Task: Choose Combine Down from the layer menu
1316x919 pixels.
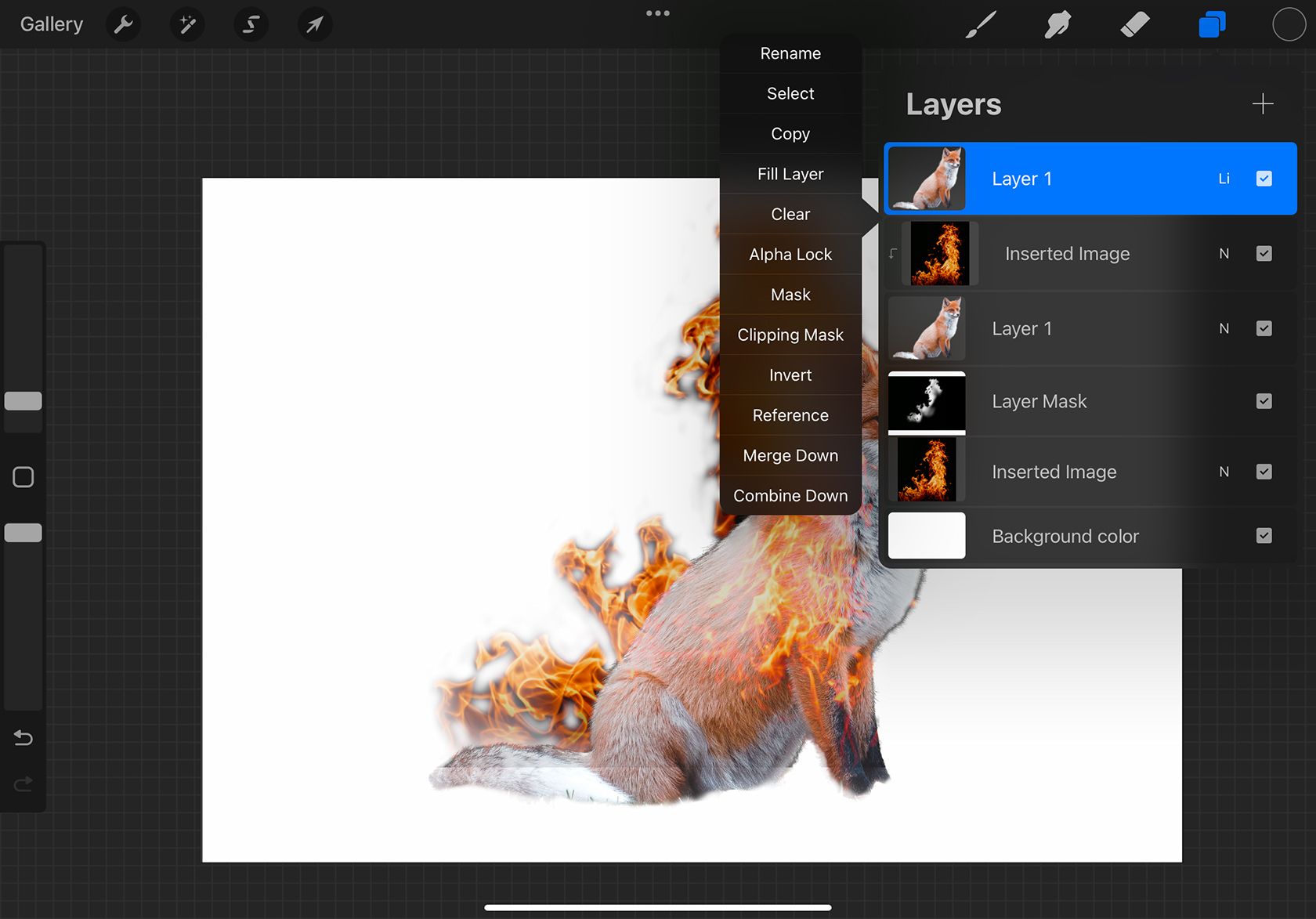Action: [790, 496]
